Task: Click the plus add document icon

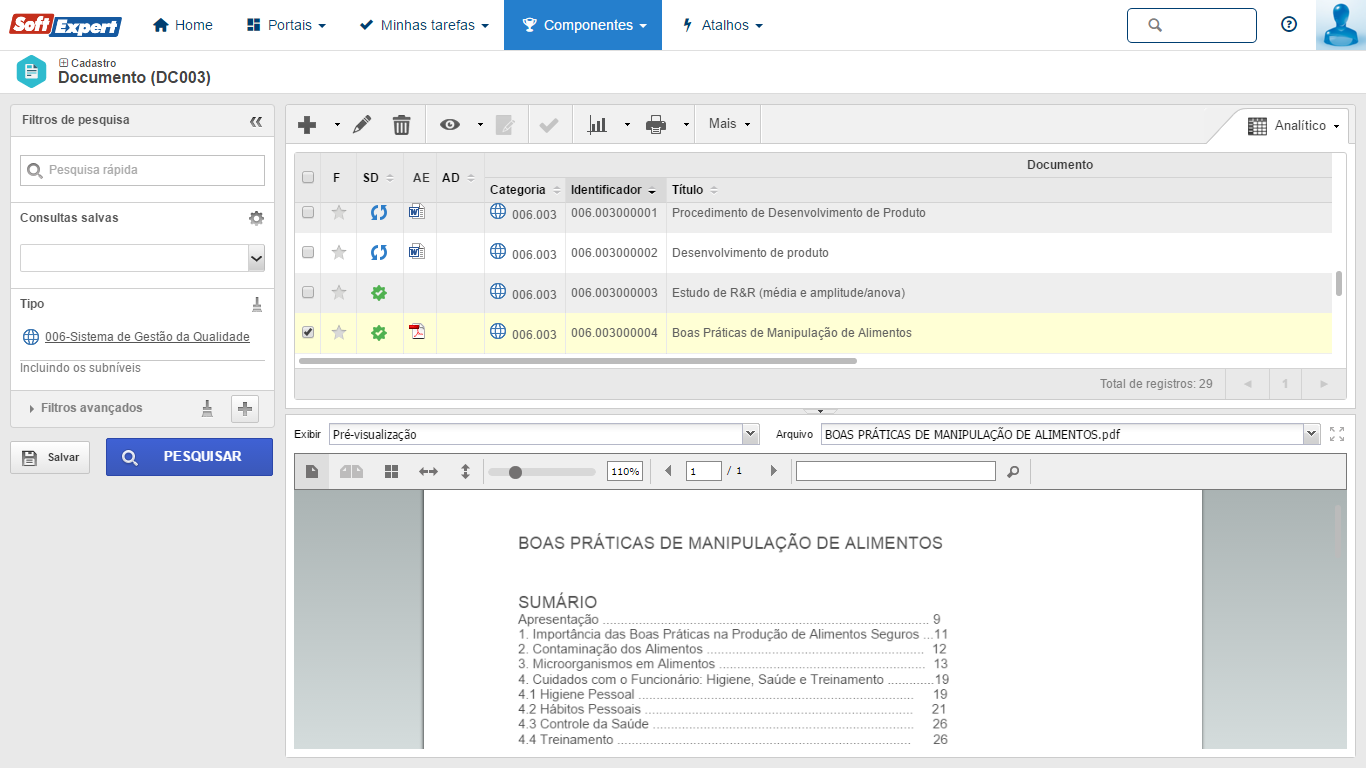Action: tap(308, 125)
